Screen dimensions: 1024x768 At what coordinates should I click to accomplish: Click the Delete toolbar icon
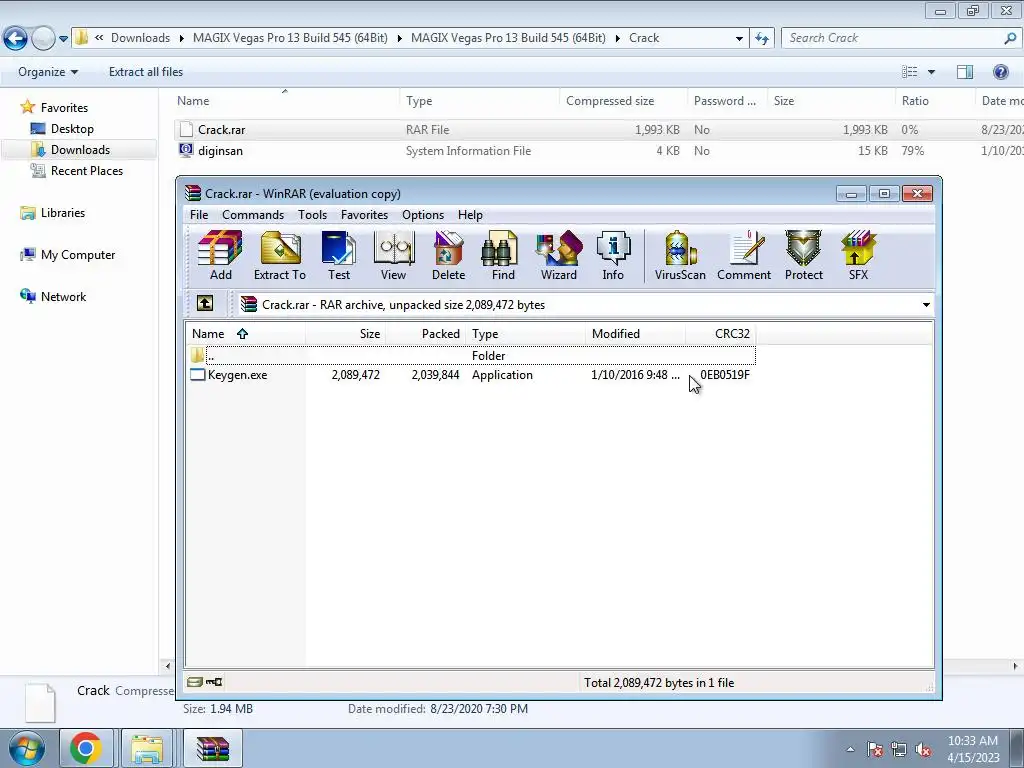click(448, 255)
